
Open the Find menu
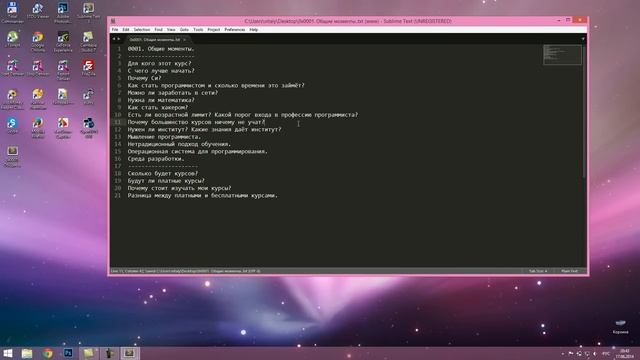(x=158, y=30)
